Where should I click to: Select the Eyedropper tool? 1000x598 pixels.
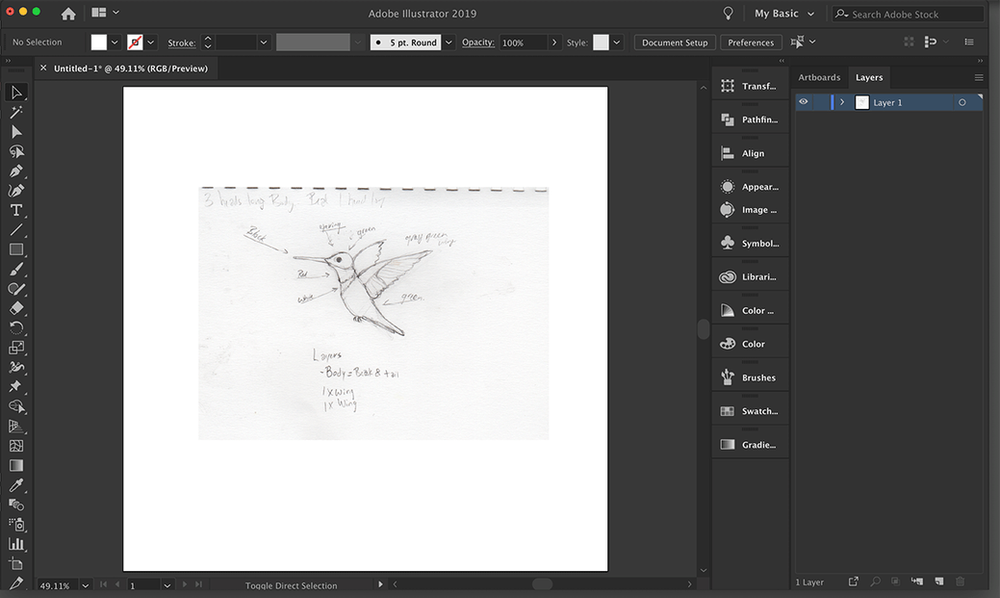point(16,485)
